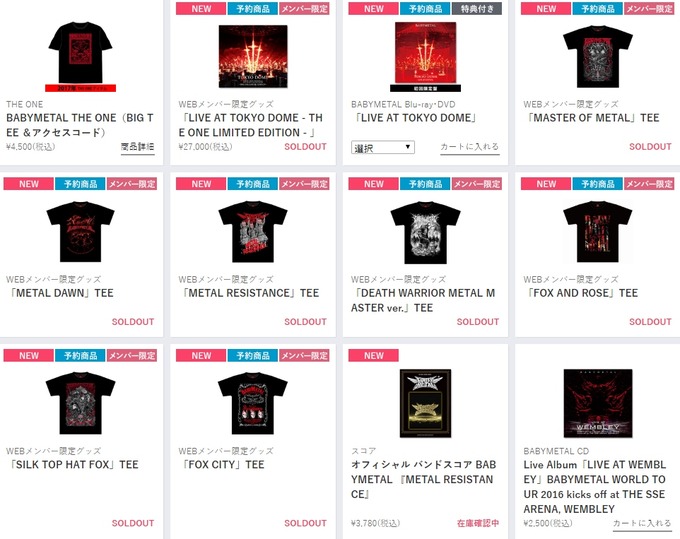Click カートに入れる for LIVE AT TOKYO DOME Blu-ray
The width and height of the screenshot is (680, 539).
(x=470, y=147)
